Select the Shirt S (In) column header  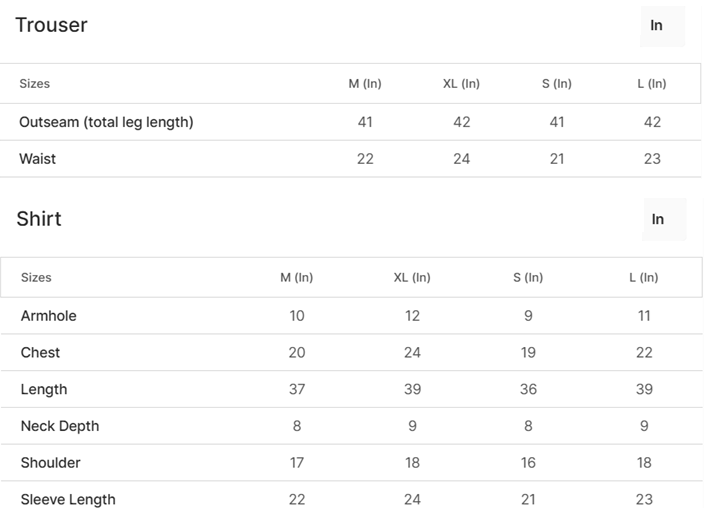tap(528, 277)
